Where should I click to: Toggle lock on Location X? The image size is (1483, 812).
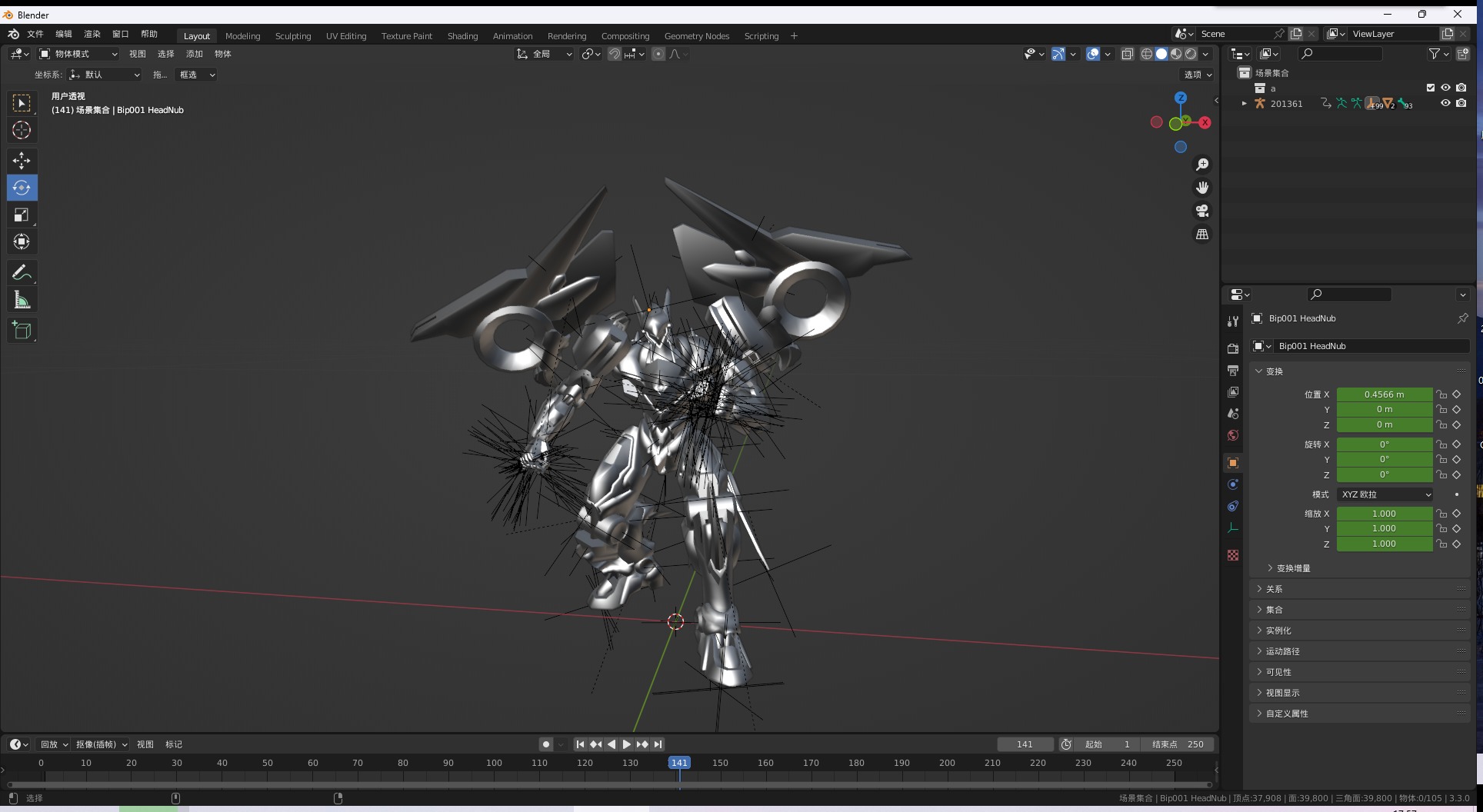tap(1441, 394)
